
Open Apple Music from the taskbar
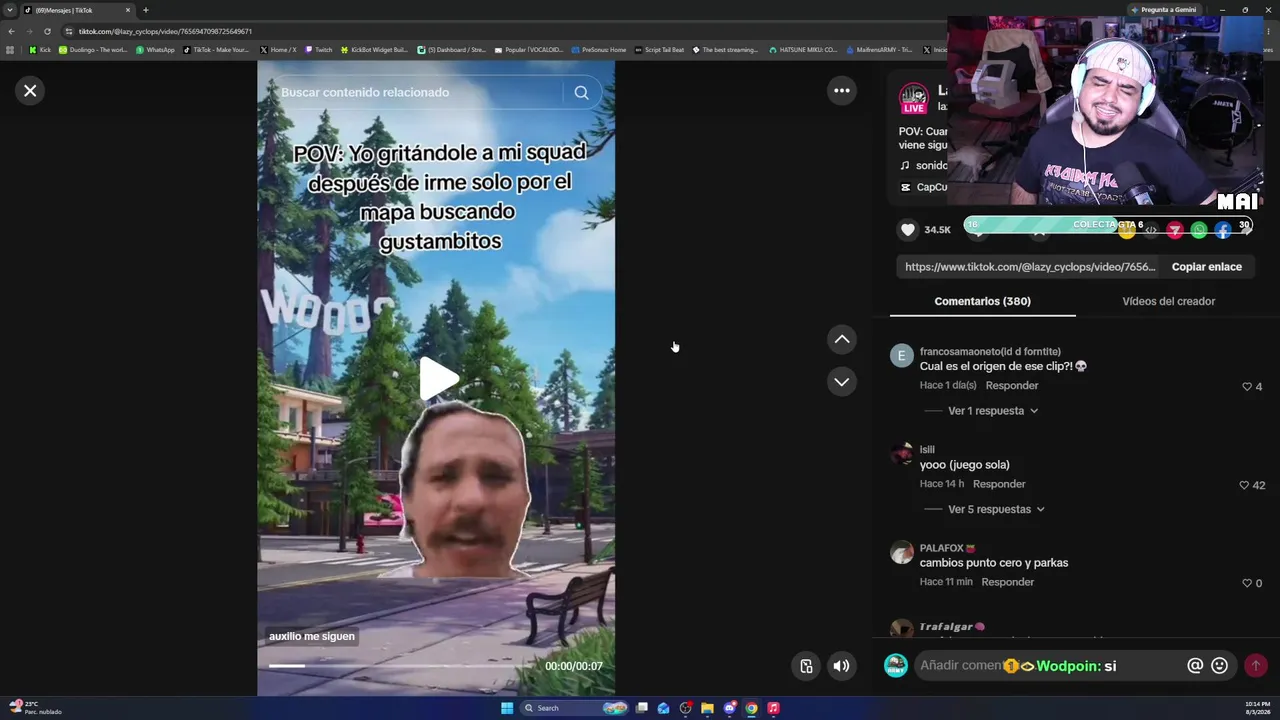[773, 708]
